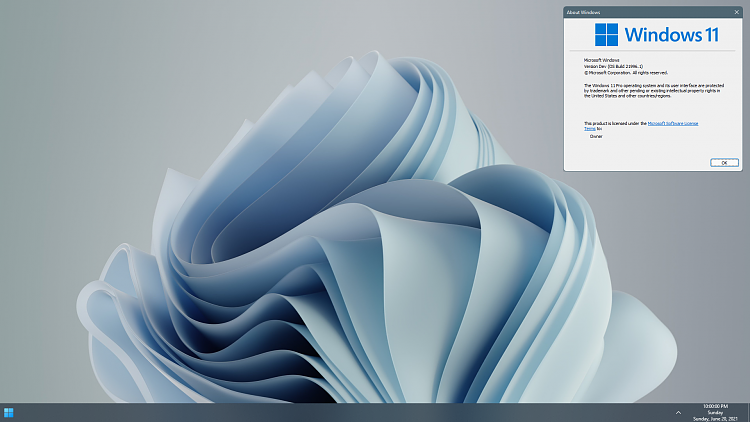Select the 'Microsoft Windows' text line
Screen dimensions: 750x422
[x=601, y=60]
